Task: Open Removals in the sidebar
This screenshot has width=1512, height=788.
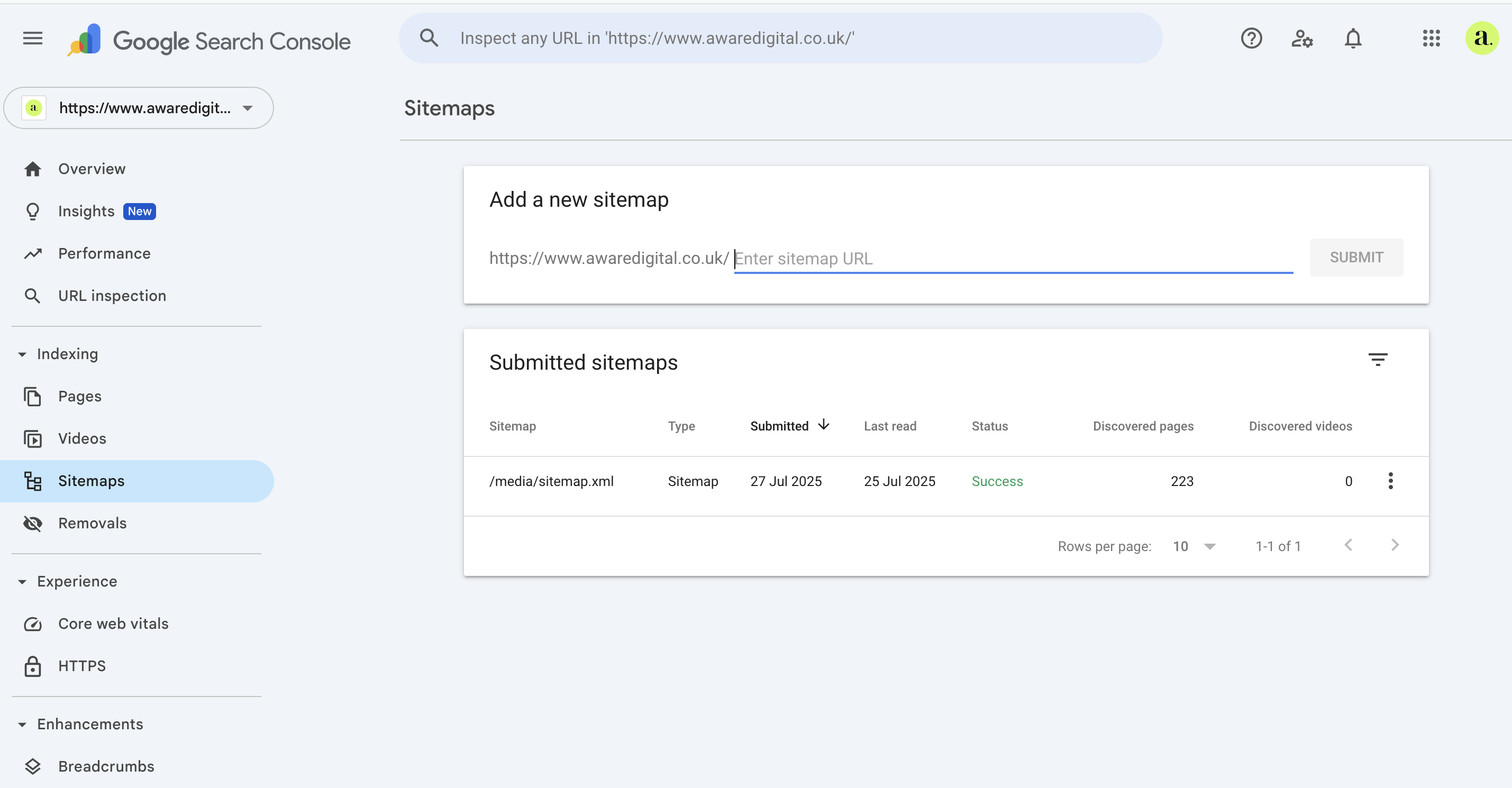Action: pyautogui.click(x=138, y=524)
